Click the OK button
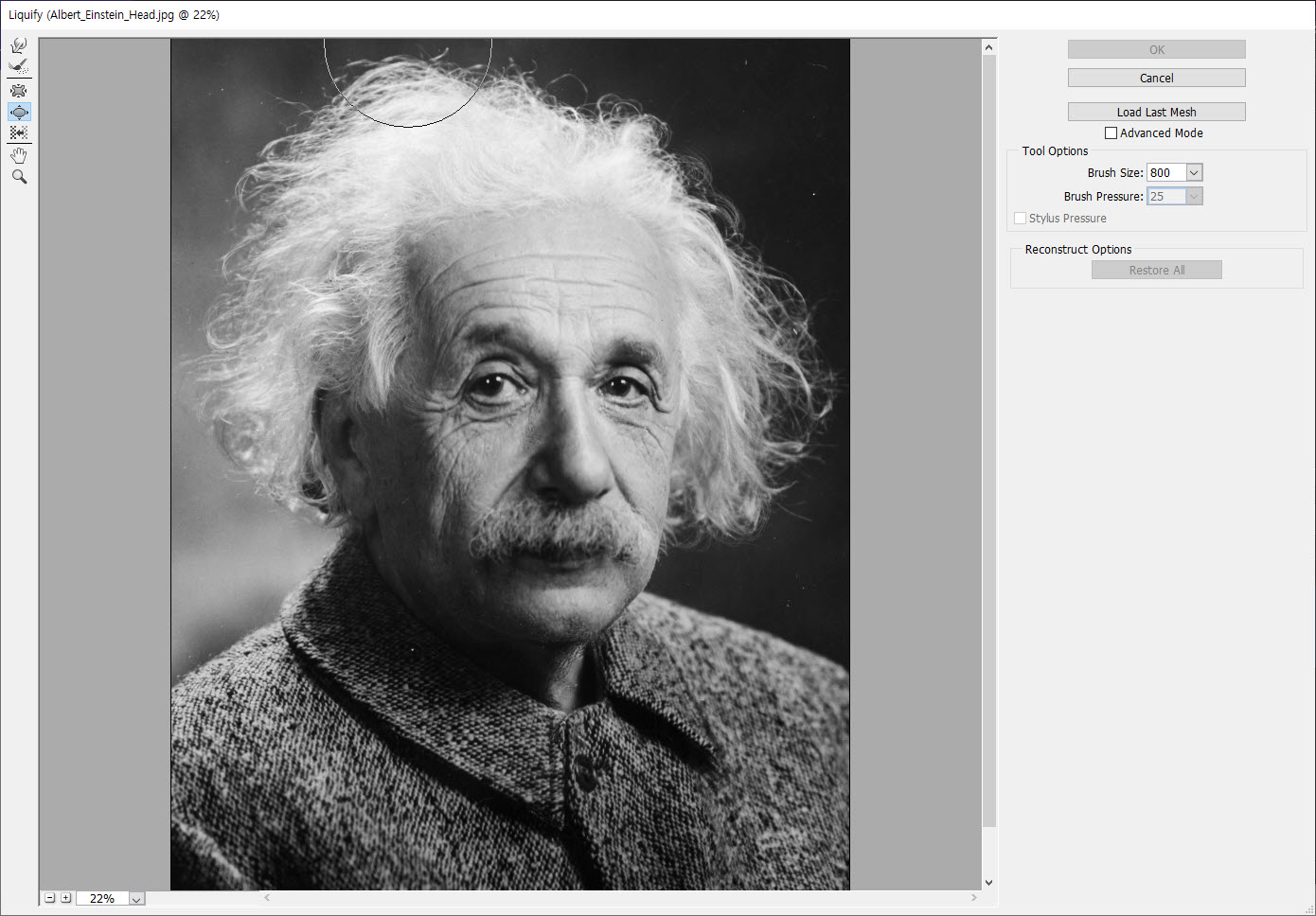The image size is (1316, 916). 1157,49
